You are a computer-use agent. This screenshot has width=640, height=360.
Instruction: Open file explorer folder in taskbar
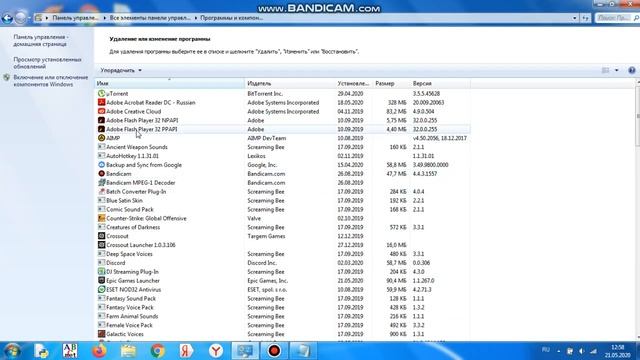[x=128, y=351]
